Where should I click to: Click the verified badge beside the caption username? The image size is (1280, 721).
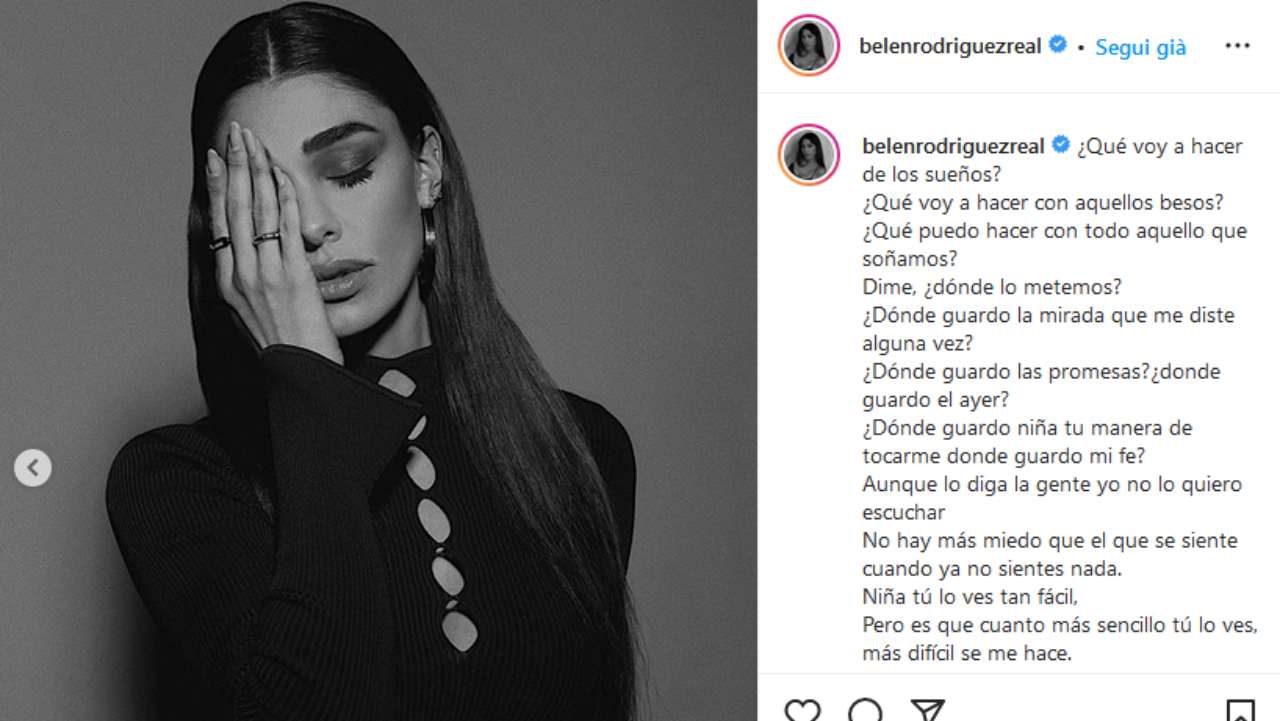tap(1060, 145)
